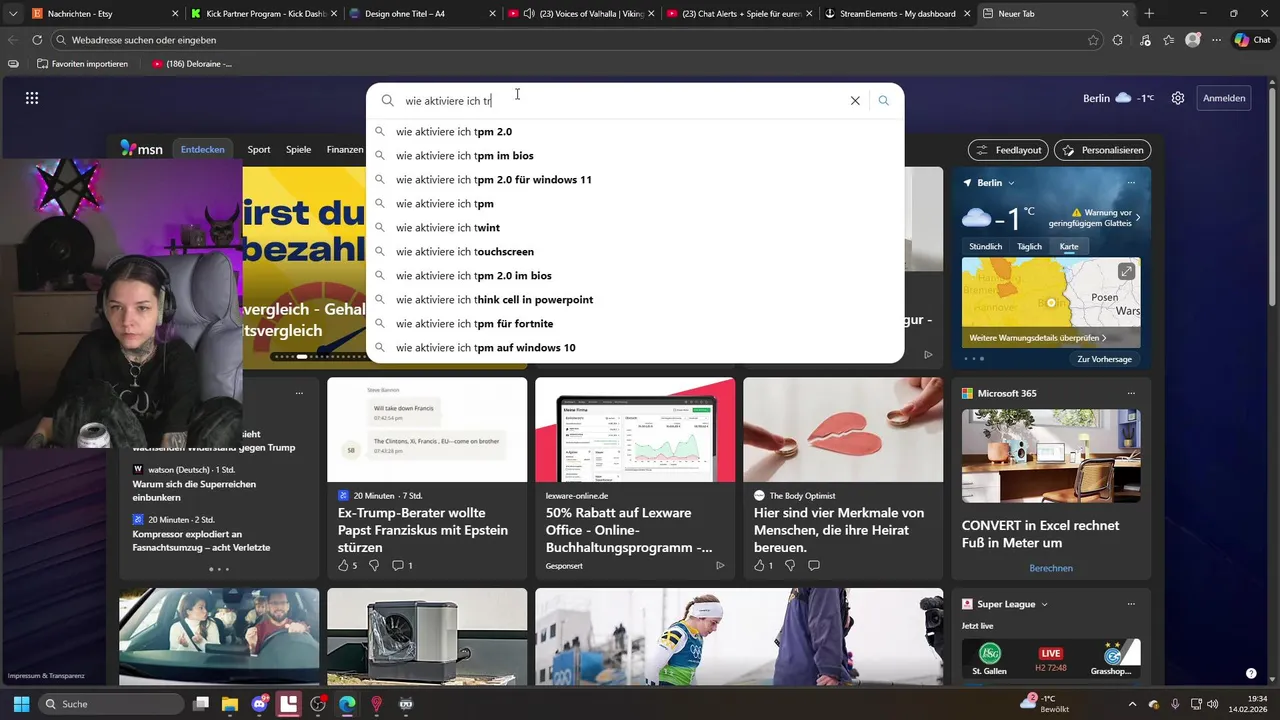Open the Edge three-dot settings menu
The width and height of the screenshot is (1280, 720).
point(1216,40)
